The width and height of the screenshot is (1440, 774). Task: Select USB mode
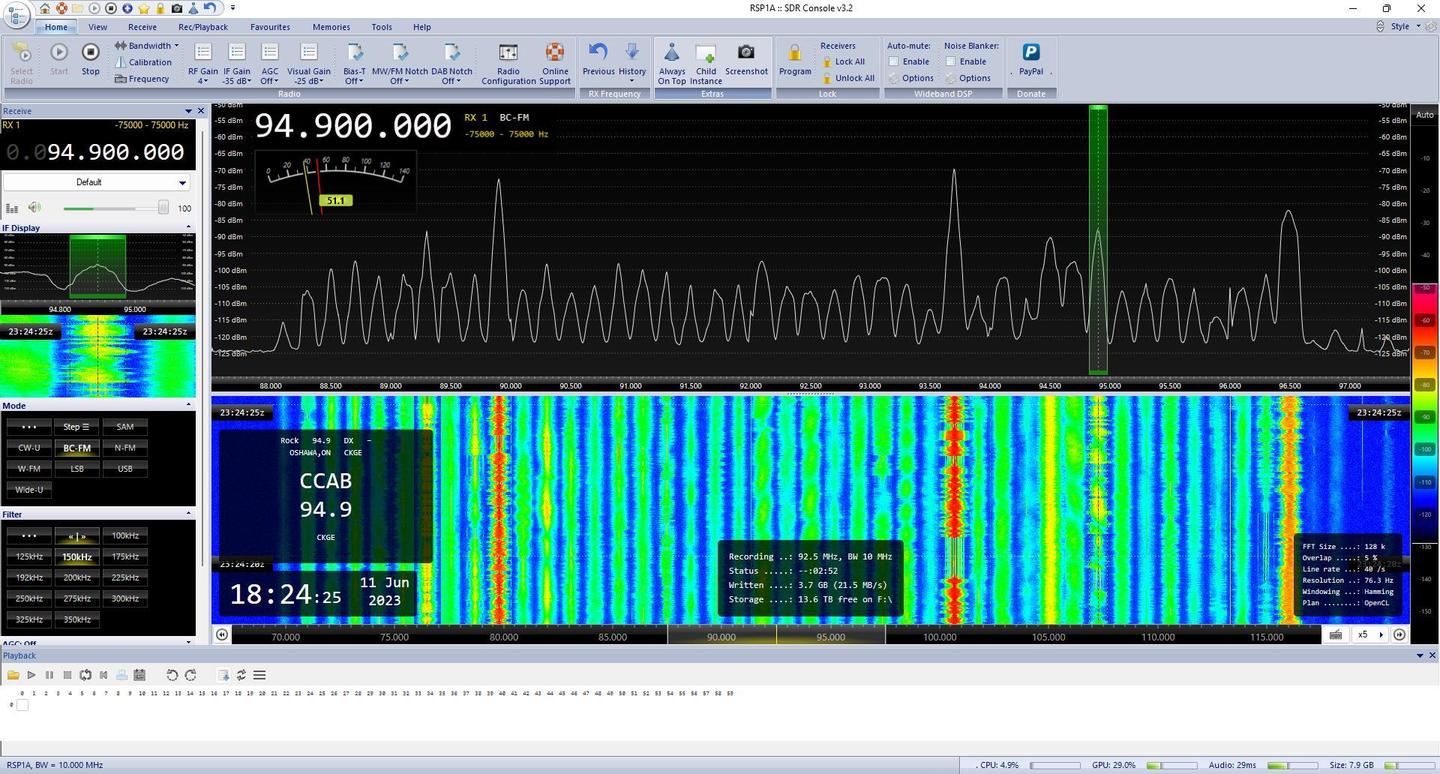click(x=125, y=468)
